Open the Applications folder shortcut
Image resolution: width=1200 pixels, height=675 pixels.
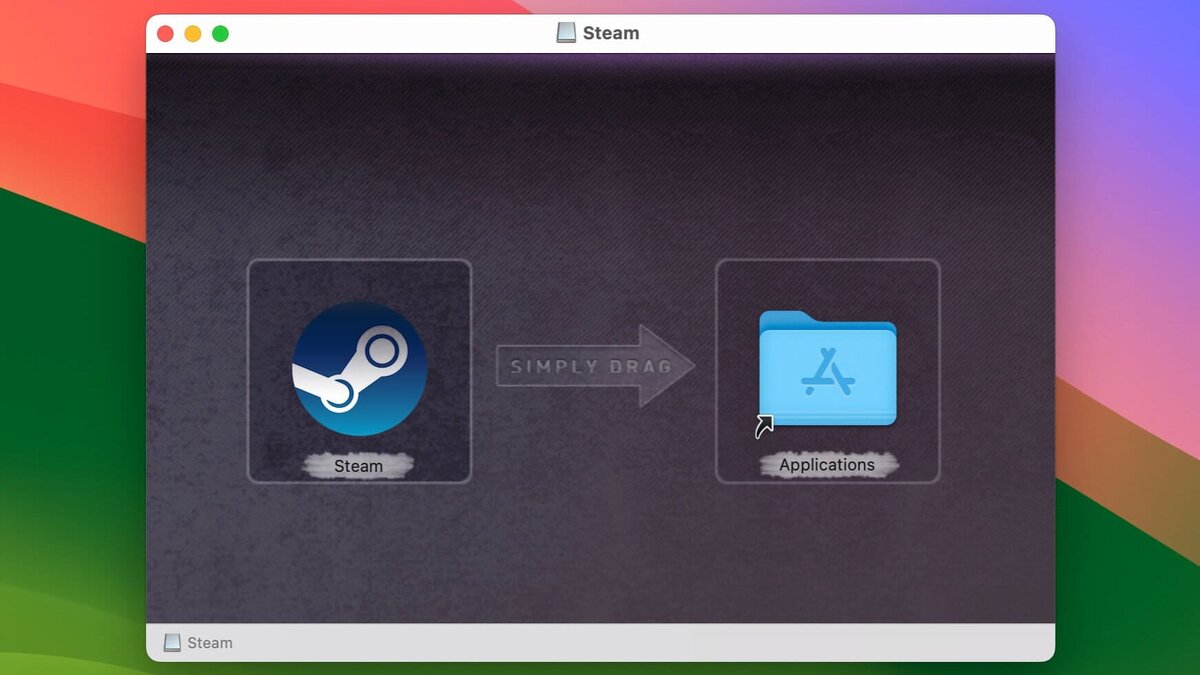827,369
